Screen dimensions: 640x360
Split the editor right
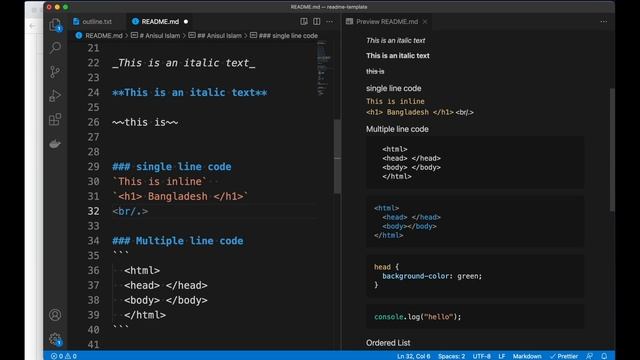coord(317,21)
